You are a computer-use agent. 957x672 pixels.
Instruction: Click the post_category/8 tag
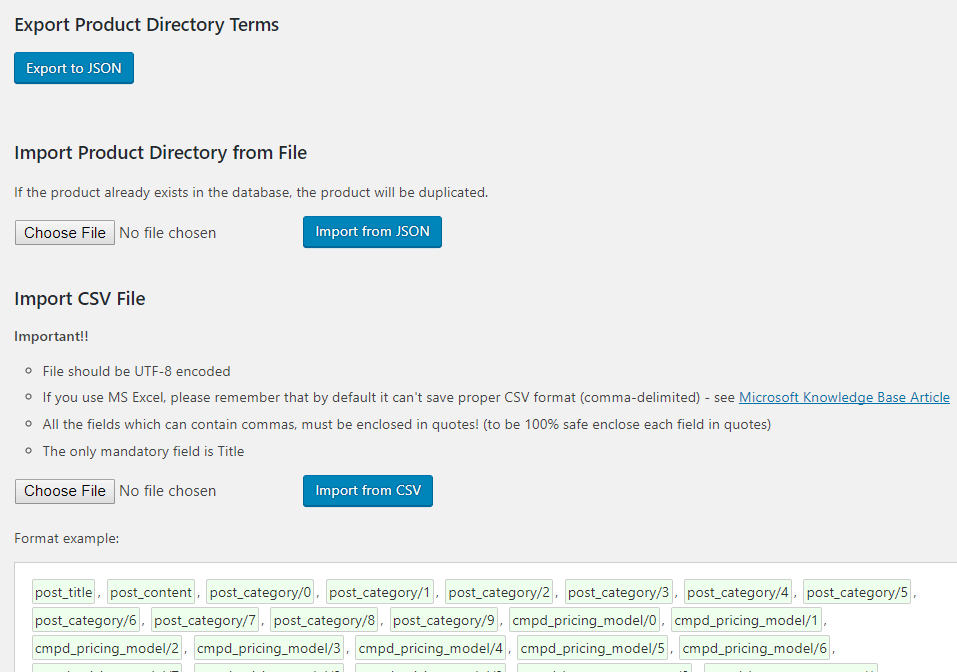(x=322, y=620)
